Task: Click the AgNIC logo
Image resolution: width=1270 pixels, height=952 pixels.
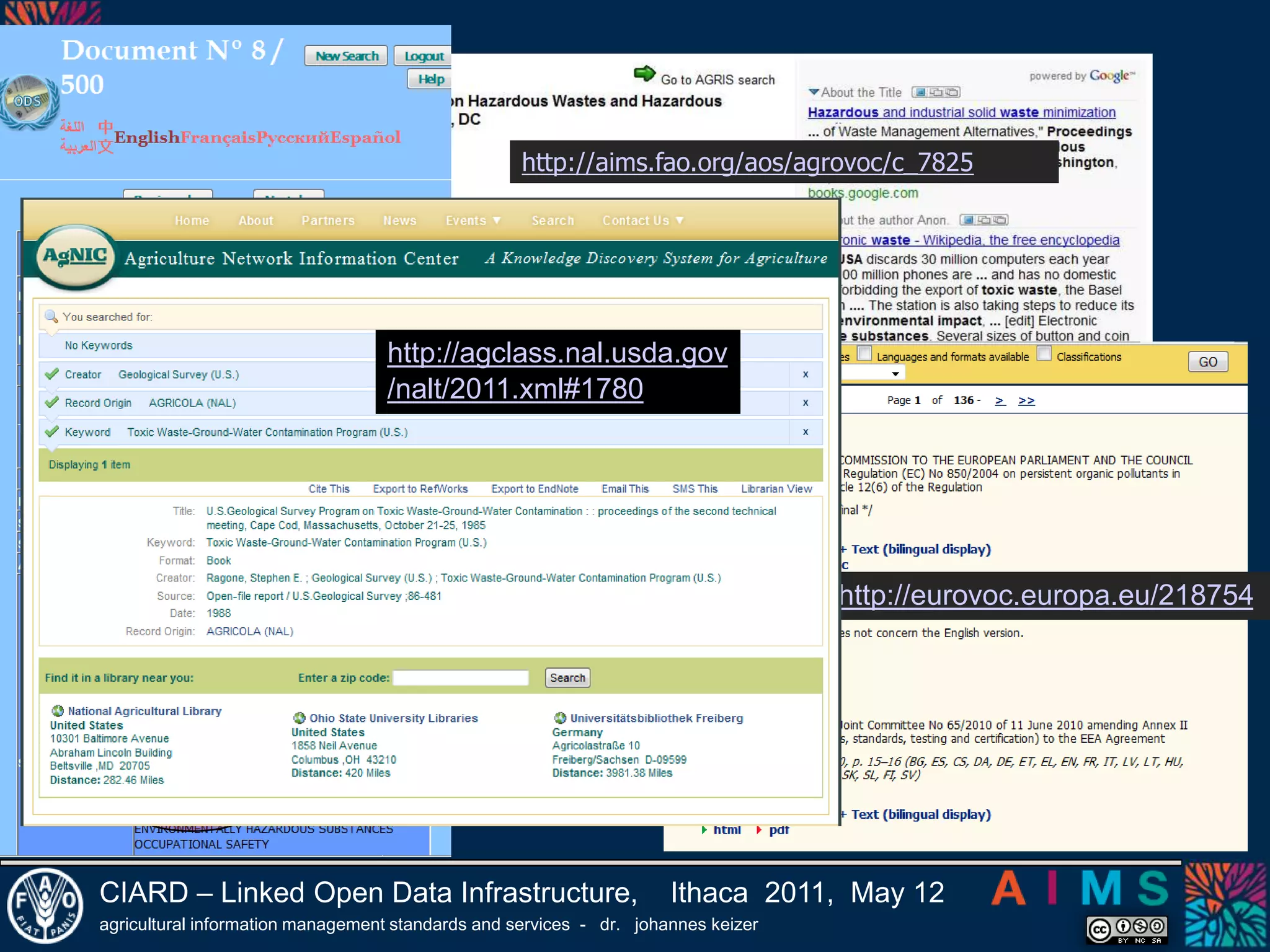Action: 75,257
